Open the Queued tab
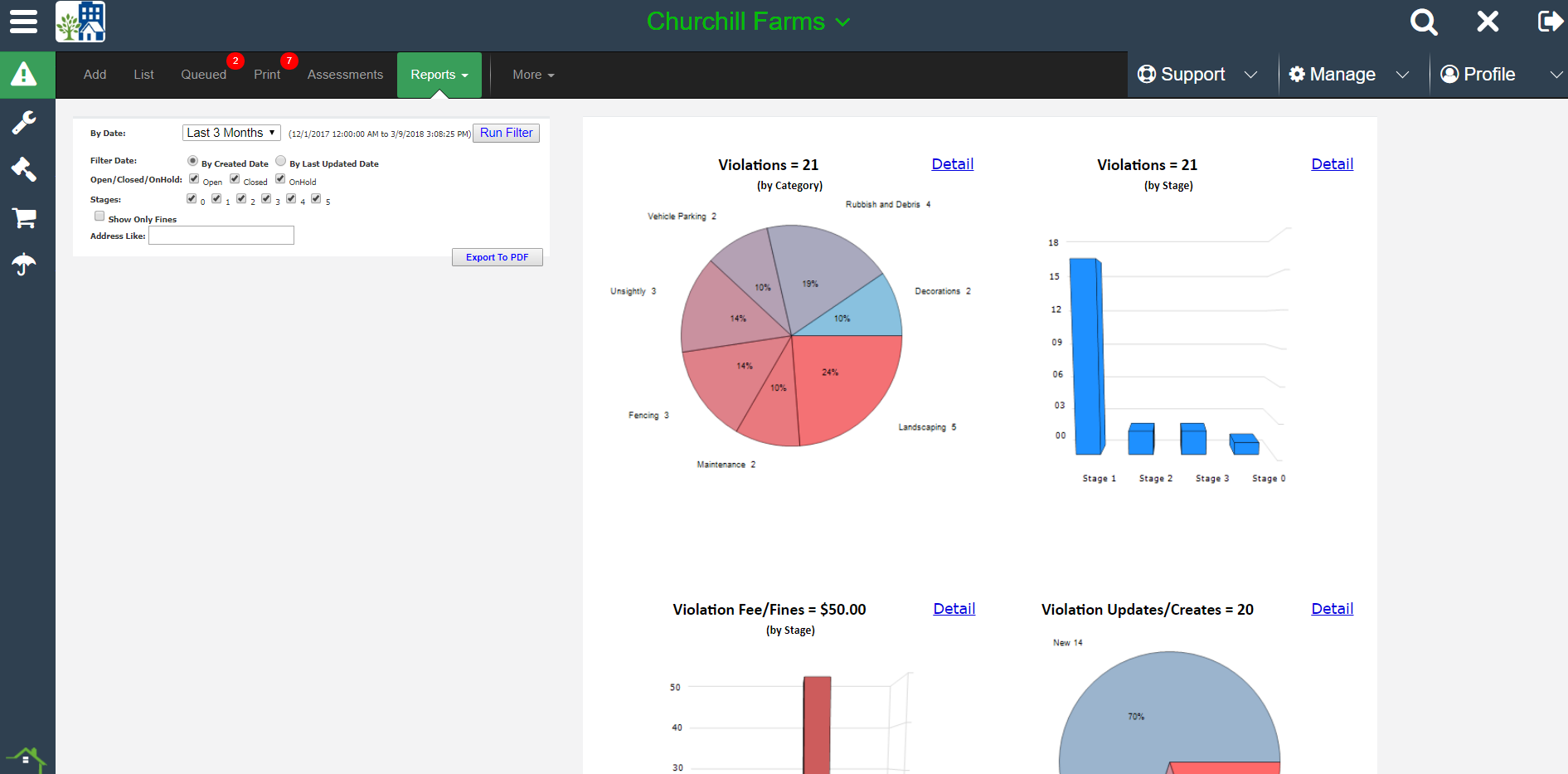1568x774 pixels. coord(204,75)
